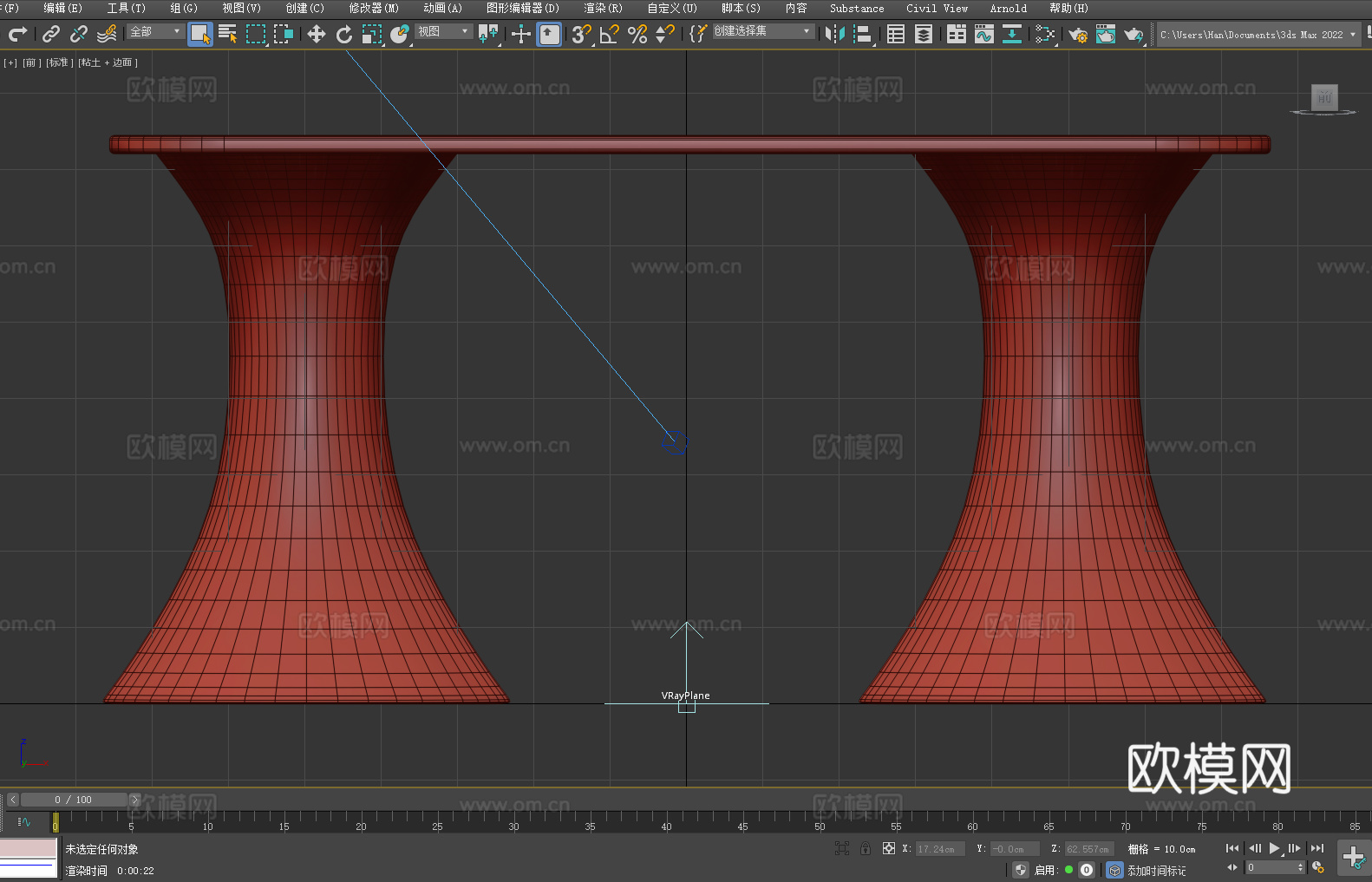
Task: Open Render Setup teapot gear icon
Action: pyautogui.click(x=1078, y=34)
